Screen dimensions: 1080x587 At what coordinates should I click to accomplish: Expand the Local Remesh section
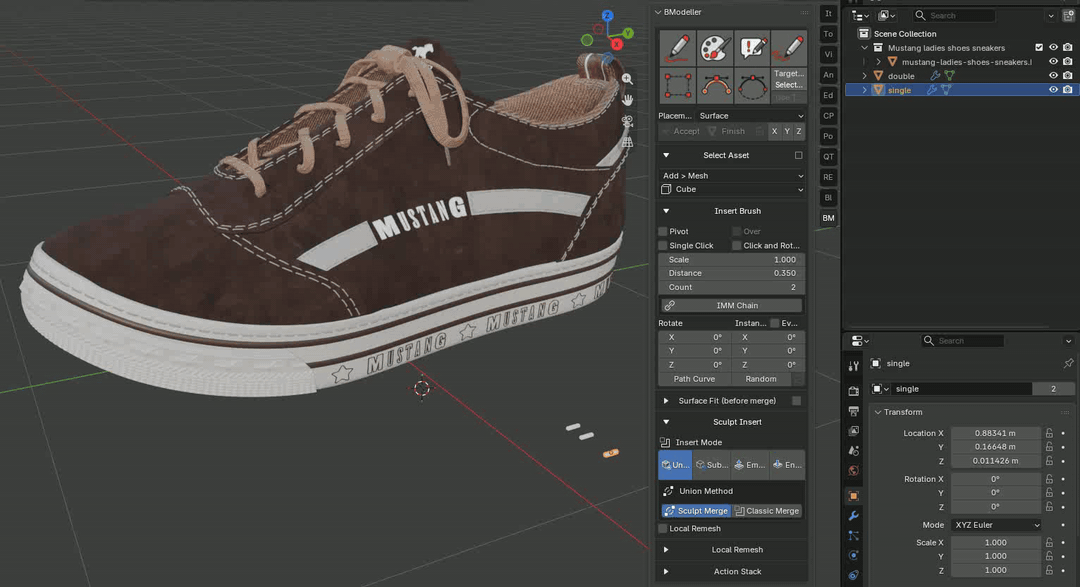tap(666, 550)
